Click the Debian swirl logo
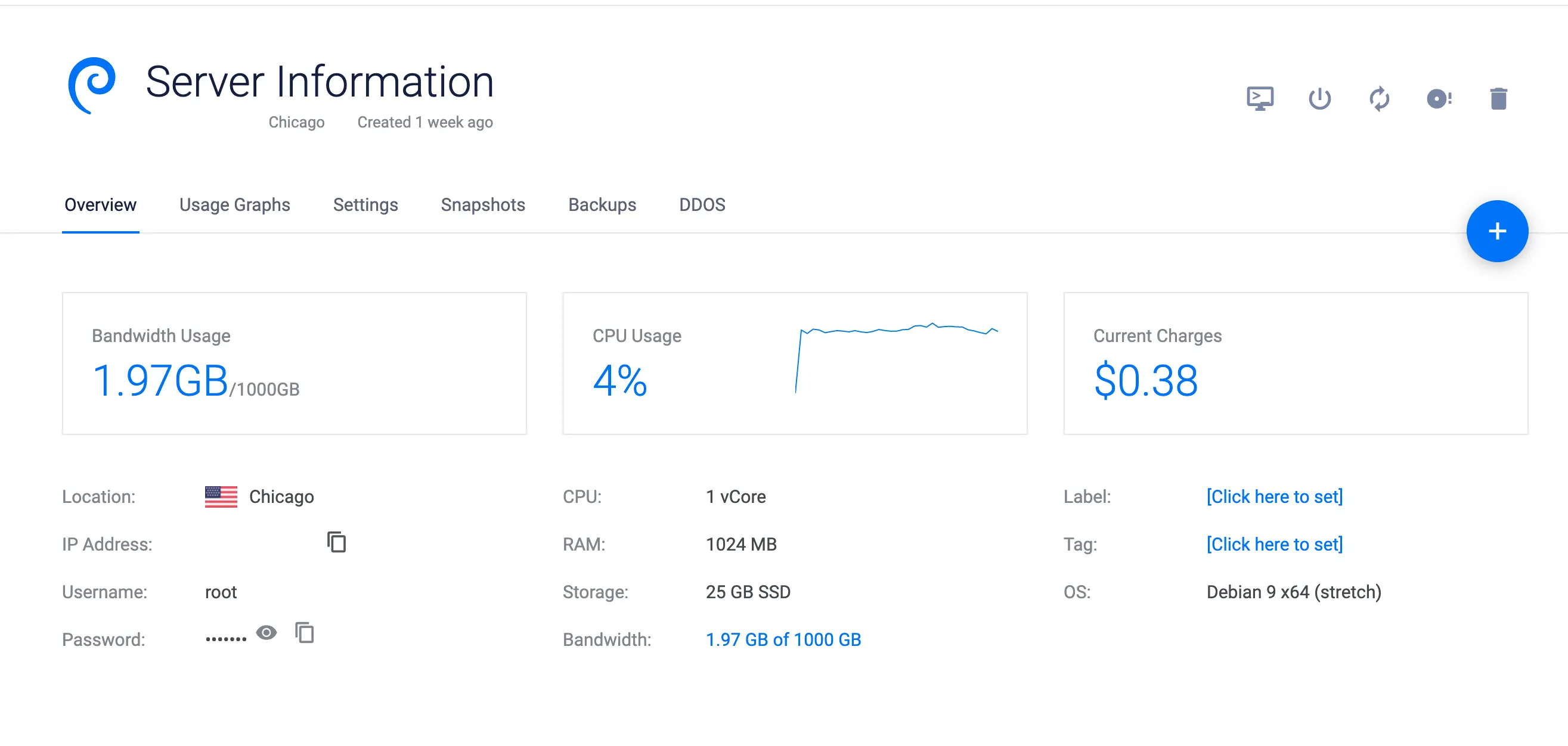The height and width of the screenshot is (746, 1568). coord(92,85)
